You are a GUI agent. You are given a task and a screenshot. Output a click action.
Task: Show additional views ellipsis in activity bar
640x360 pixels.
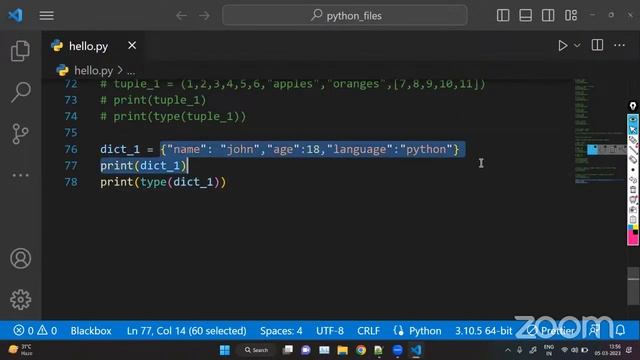coord(20,175)
